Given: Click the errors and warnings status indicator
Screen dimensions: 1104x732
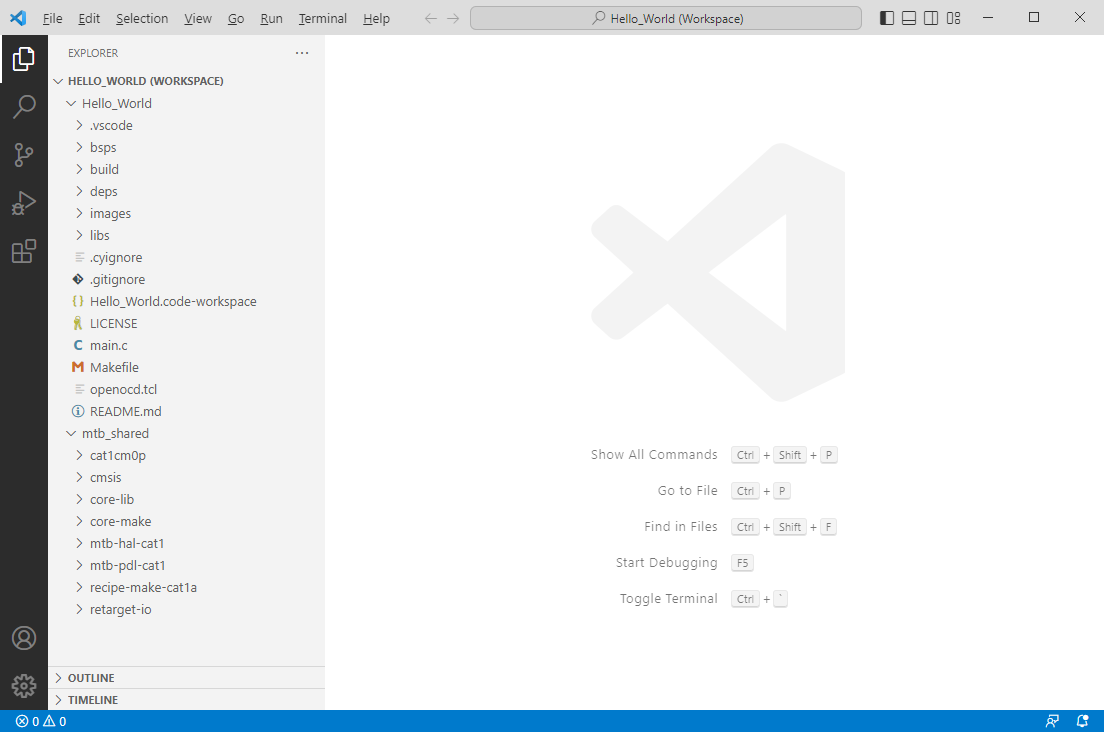Looking at the screenshot, I should [41, 721].
